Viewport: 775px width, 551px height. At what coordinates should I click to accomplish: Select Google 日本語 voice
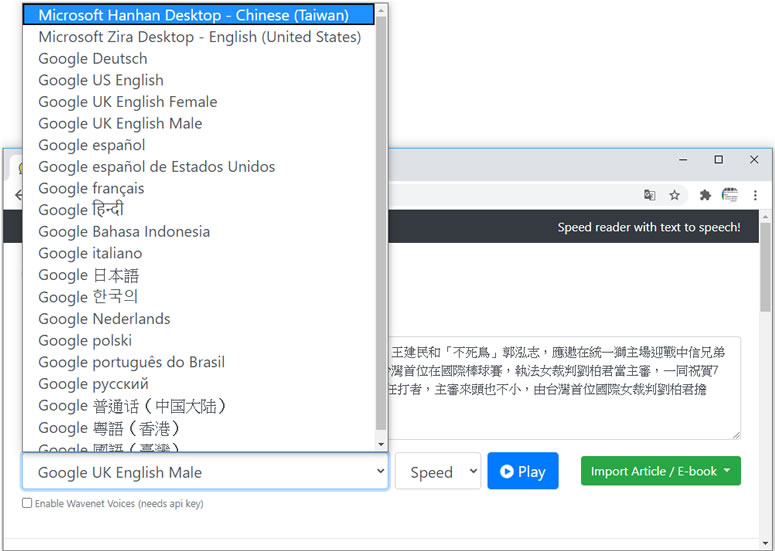pos(89,275)
